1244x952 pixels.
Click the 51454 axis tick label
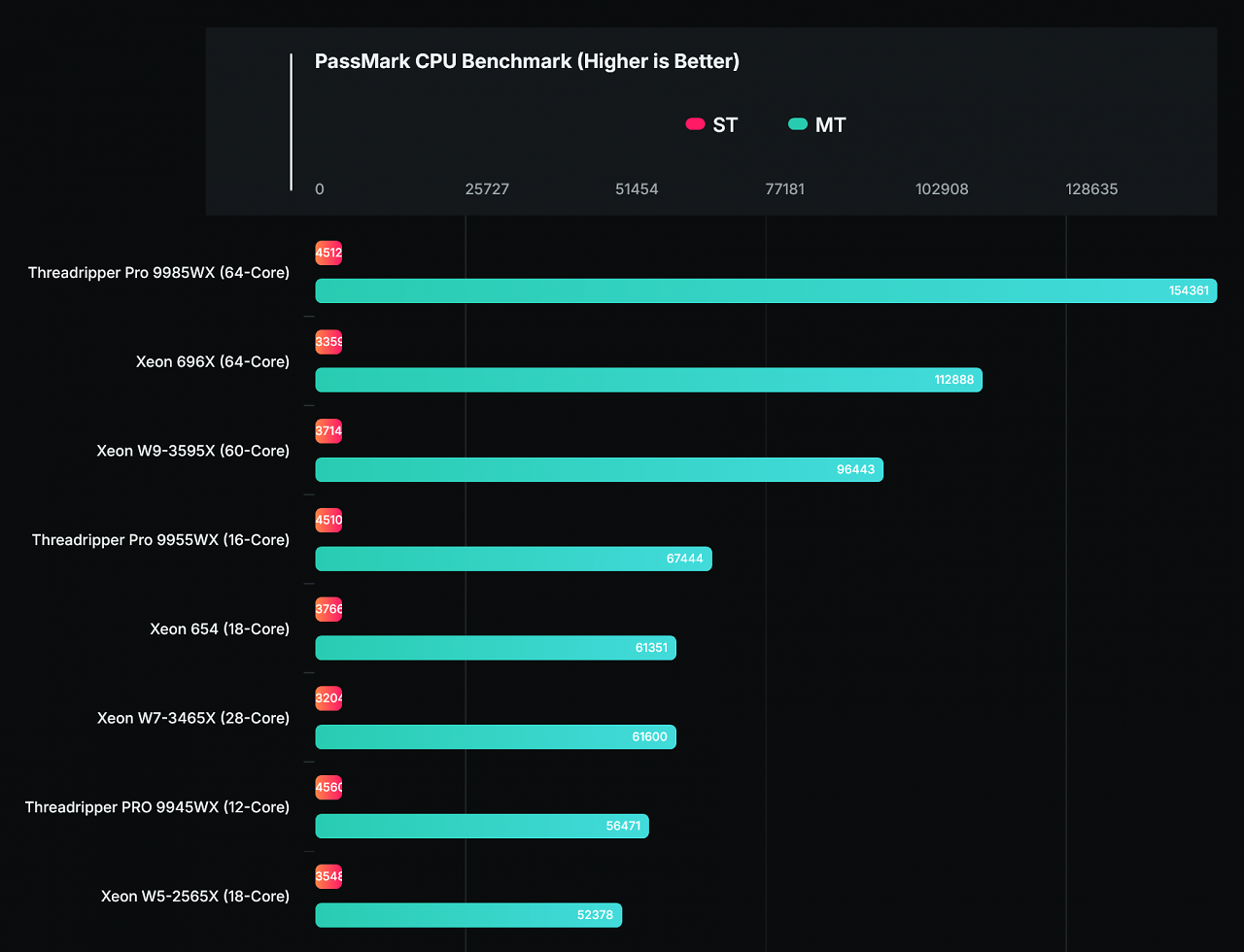pos(637,188)
